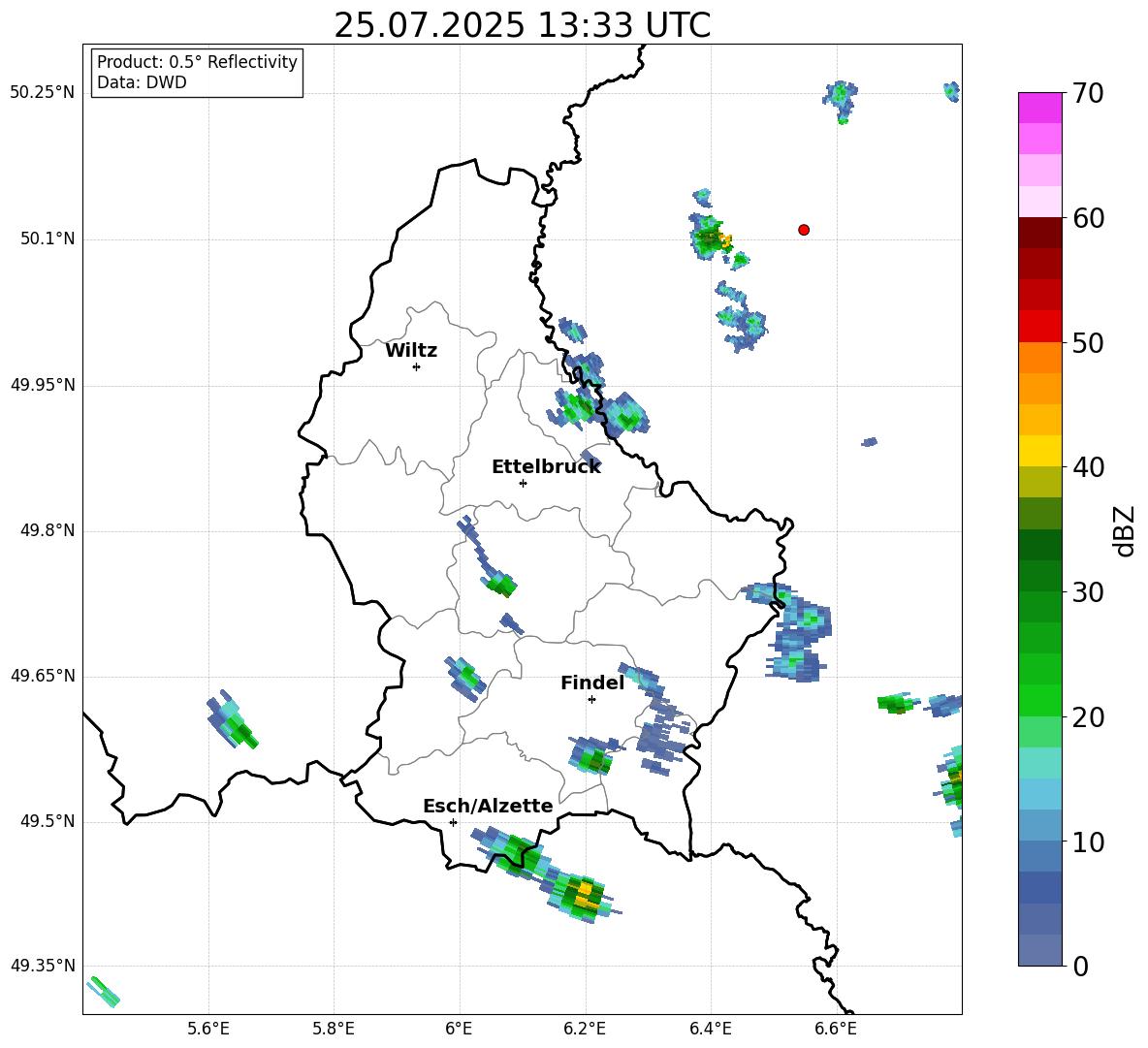The width and height of the screenshot is (1148, 1048).
Task: Click the Wiltz city label
Action: (x=411, y=351)
